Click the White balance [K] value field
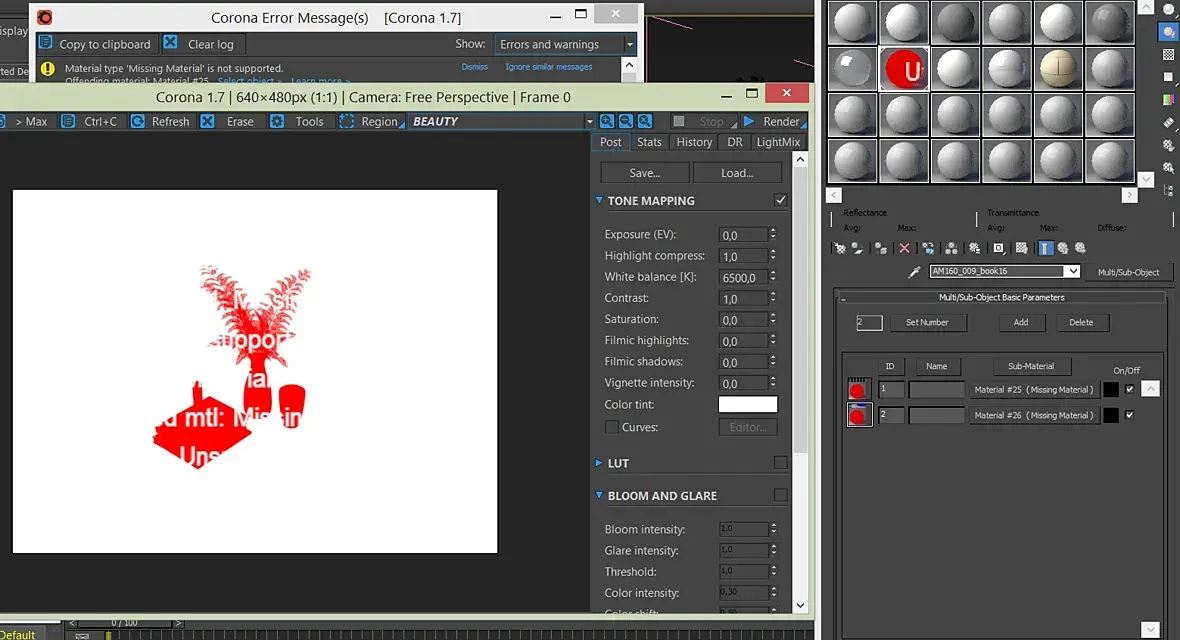The width and height of the screenshot is (1180, 640). (x=743, y=277)
